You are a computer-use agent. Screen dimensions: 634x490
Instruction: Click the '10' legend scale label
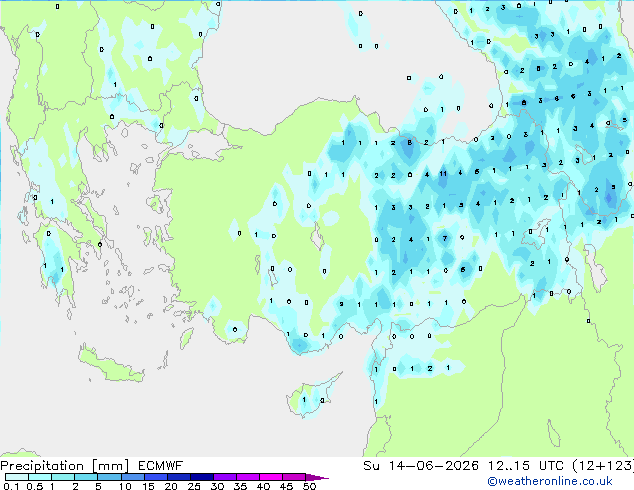tap(125, 486)
